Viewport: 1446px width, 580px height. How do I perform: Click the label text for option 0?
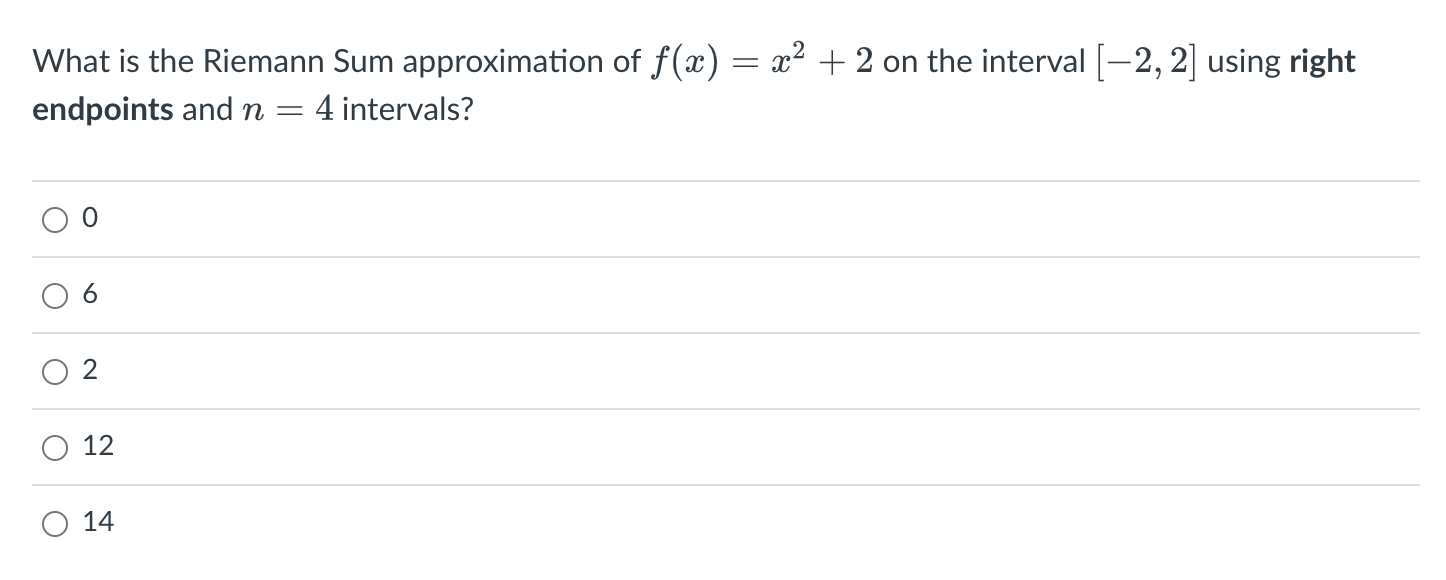(90, 217)
